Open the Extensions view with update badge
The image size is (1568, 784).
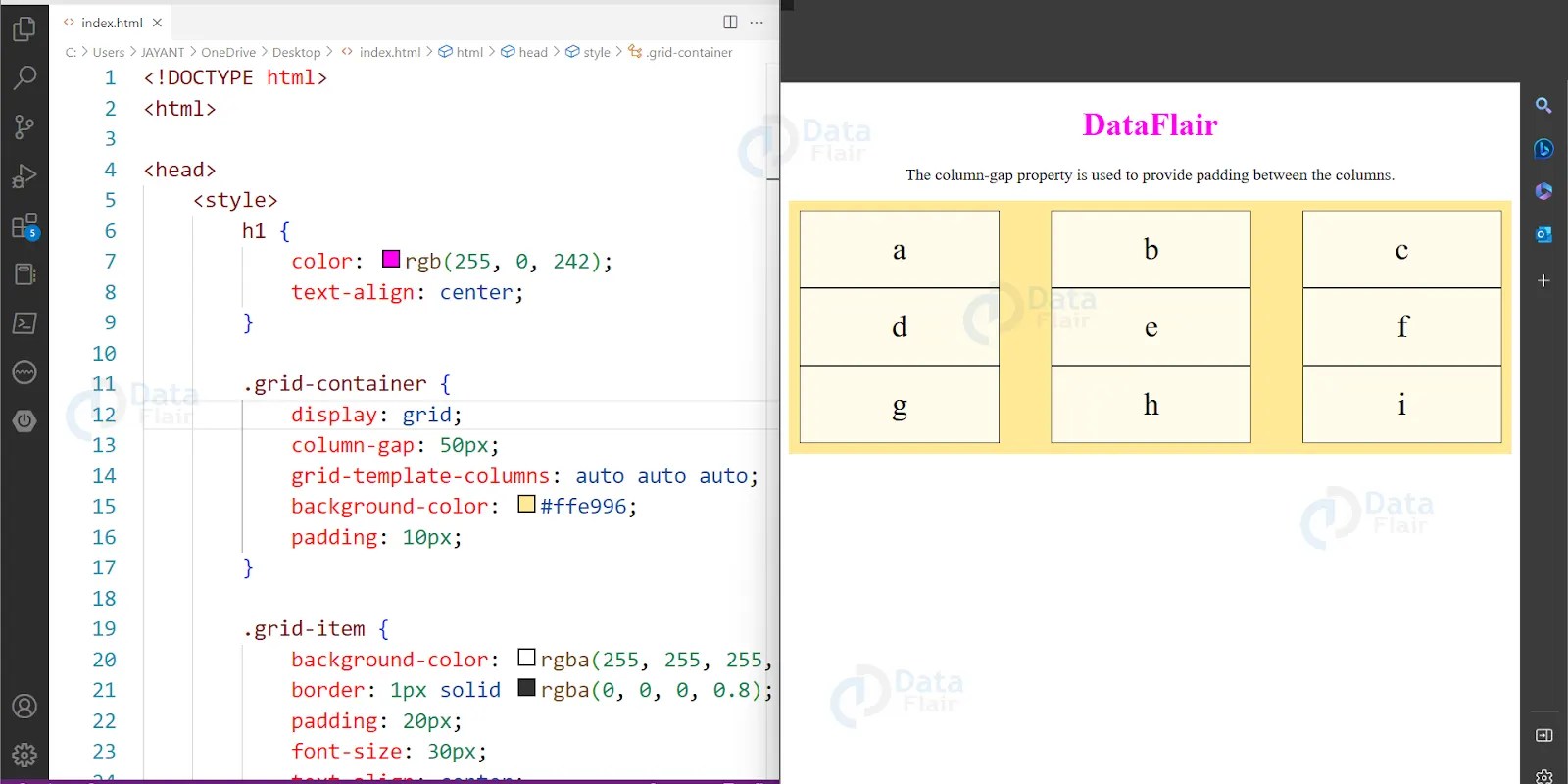[24, 226]
